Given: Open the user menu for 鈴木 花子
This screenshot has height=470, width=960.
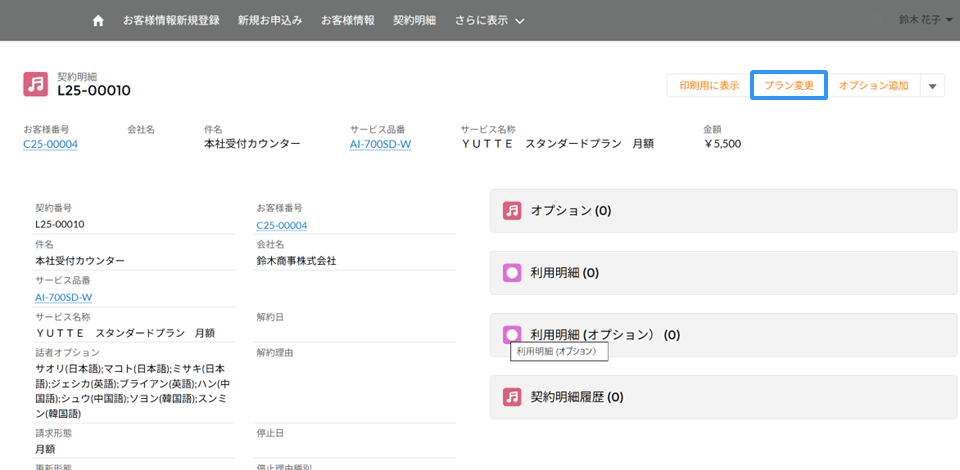Looking at the screenshot, I should pos(919,19).
